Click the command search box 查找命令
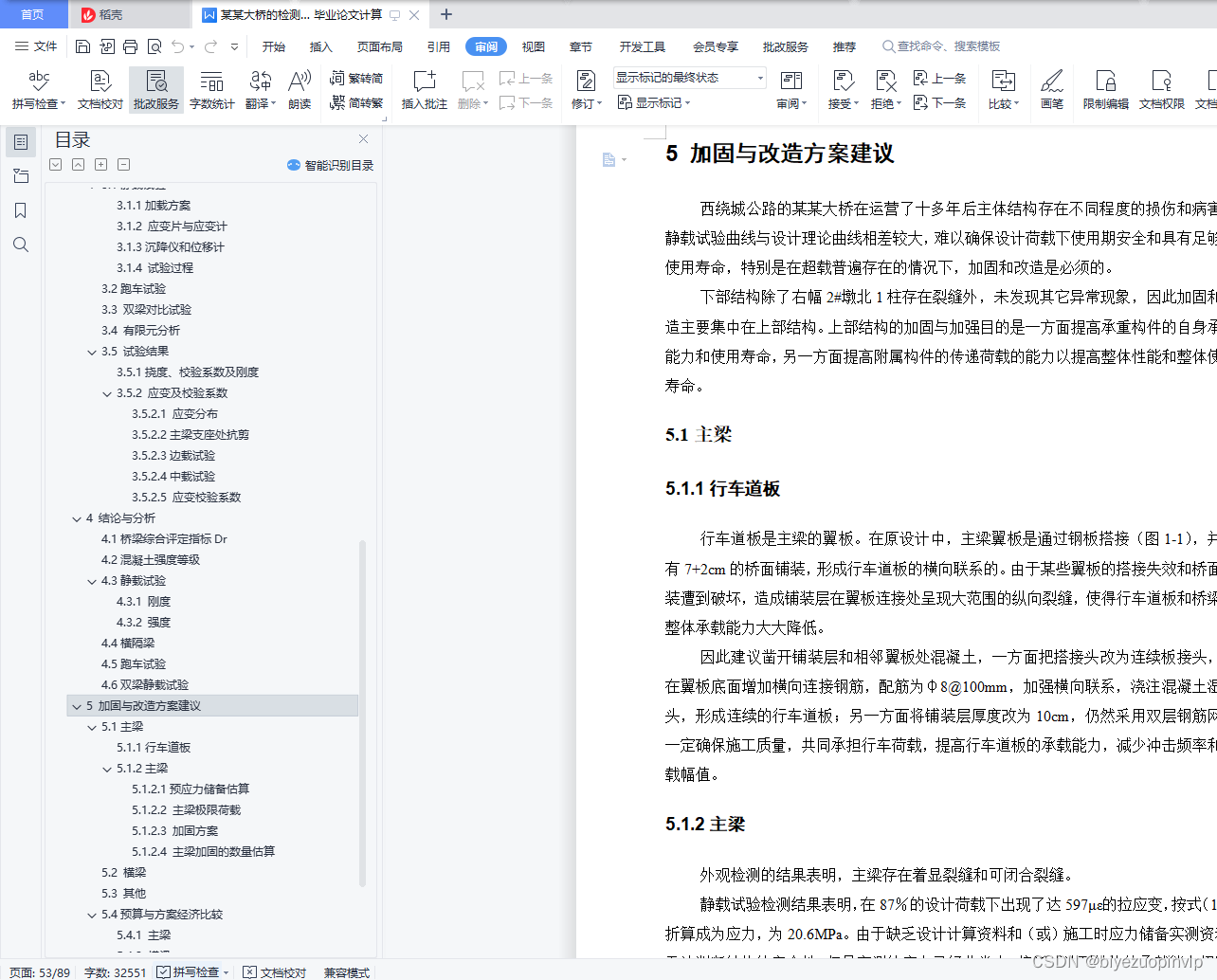Viewport: 1217px width, 980px height. (x=940, y=46)
